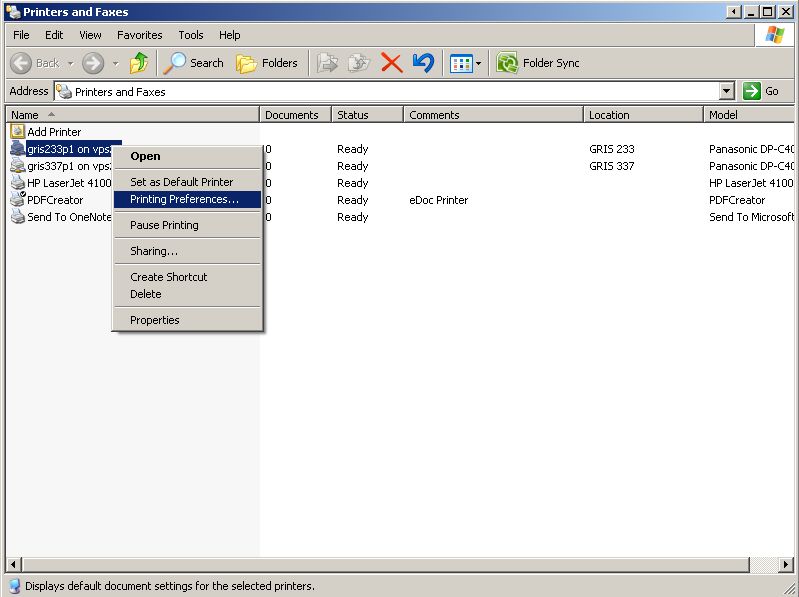Image resolution: width=799 pixels, height=597 pixels.
Task: Open the Folders pane icon
Action: point(246,63)
